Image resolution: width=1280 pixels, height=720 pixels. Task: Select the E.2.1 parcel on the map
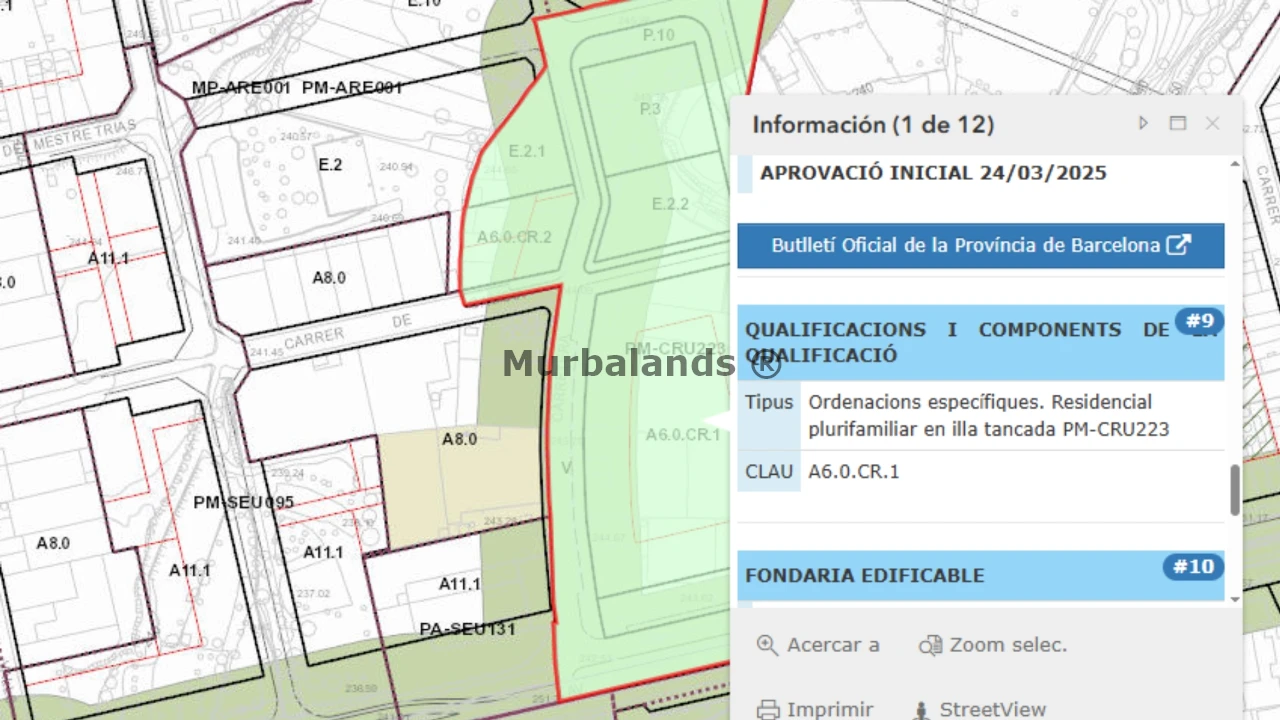[x=527, y=152]
